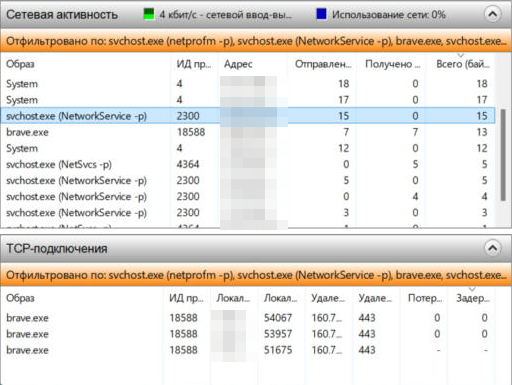
Task: Select brave.exe TCP row with port 51675
Action: (x=247, y=350)
